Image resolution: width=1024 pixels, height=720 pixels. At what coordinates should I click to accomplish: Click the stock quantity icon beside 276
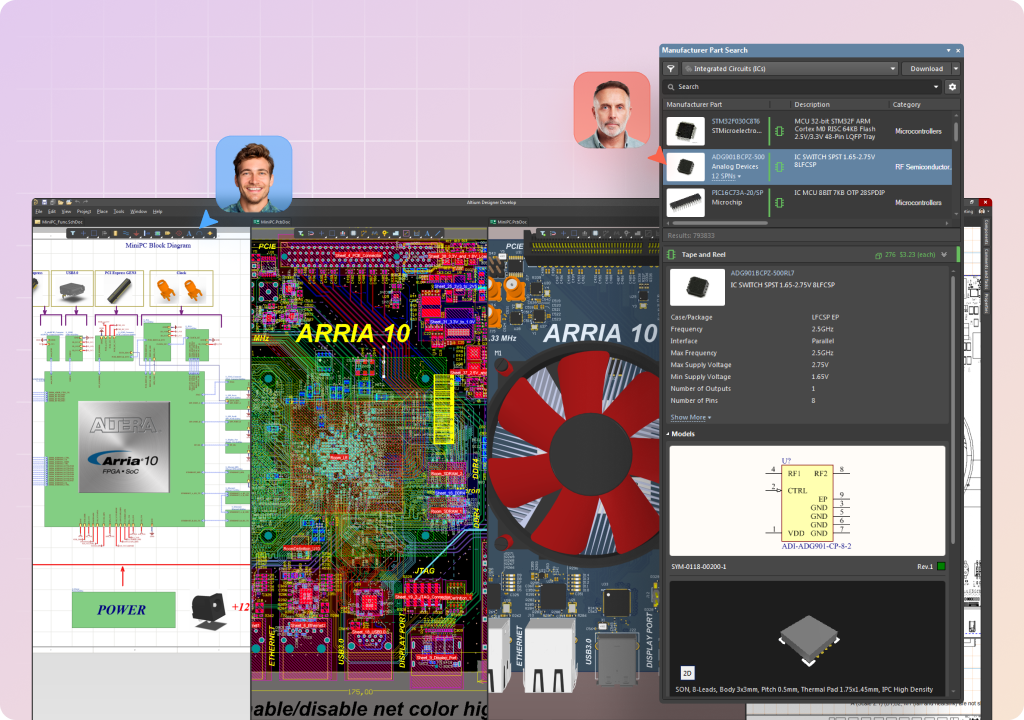tap(878, 256)
